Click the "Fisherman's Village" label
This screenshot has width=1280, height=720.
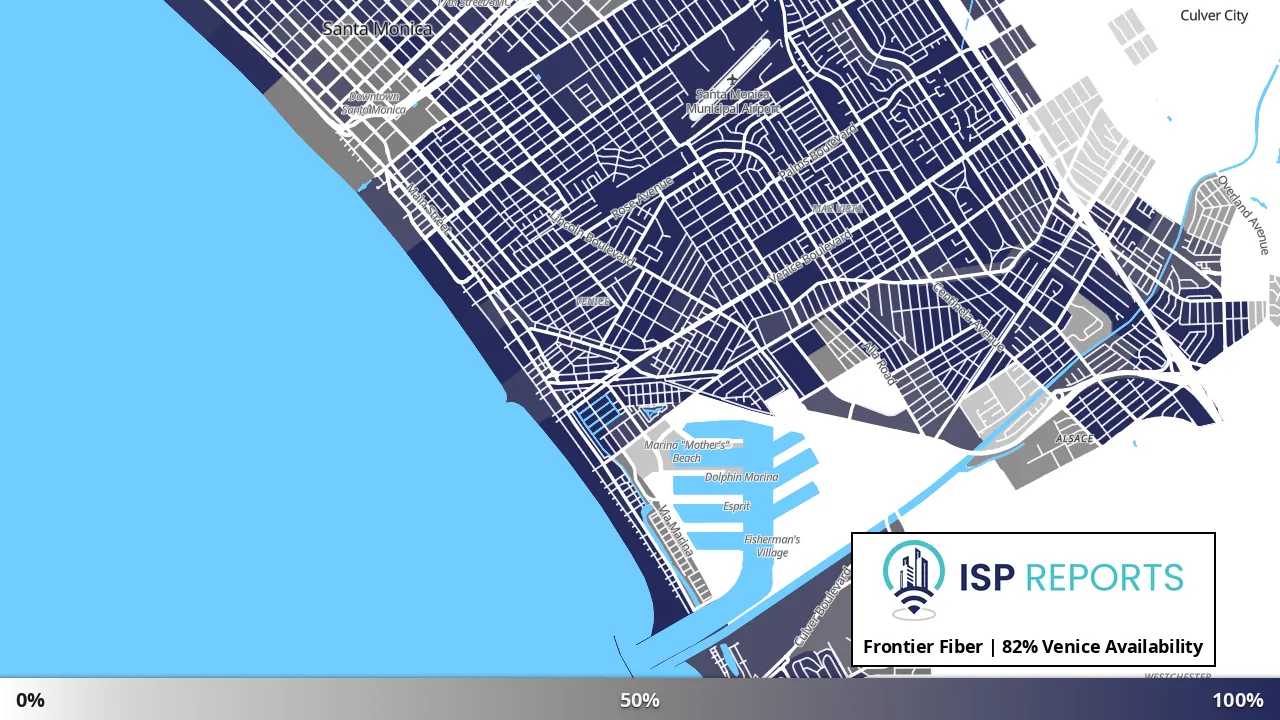pos(772,546)
